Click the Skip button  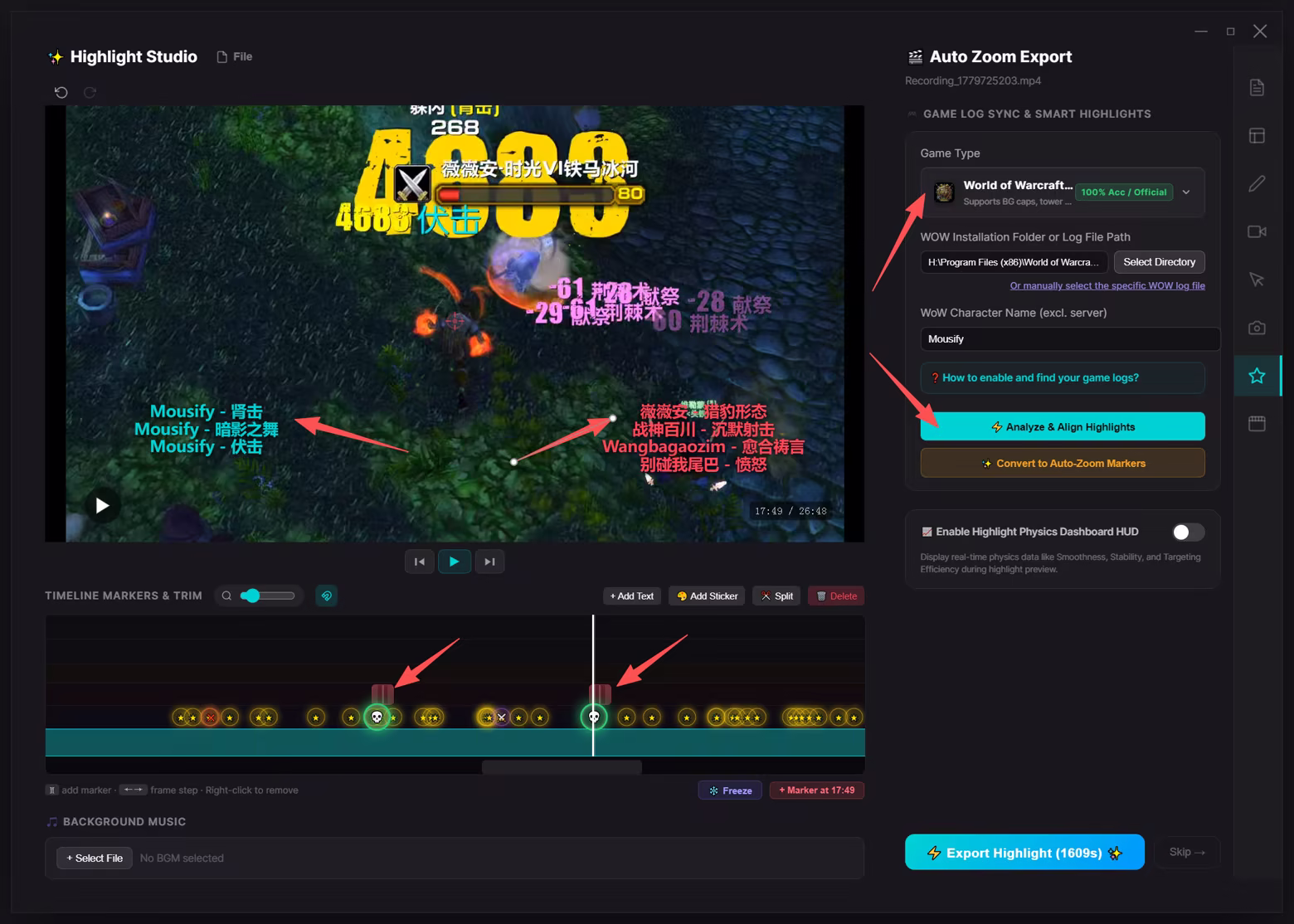point(1187,852)
